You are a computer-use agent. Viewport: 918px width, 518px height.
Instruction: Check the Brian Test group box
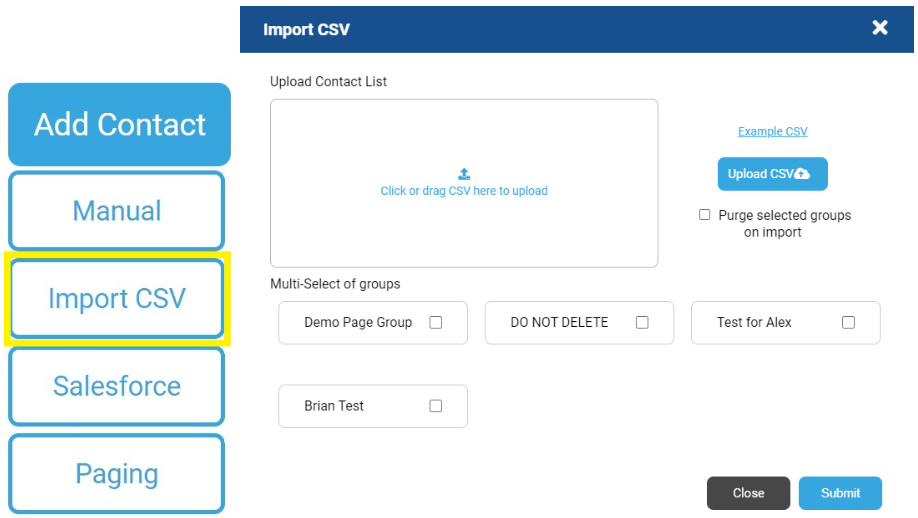[x=436, y=406]
